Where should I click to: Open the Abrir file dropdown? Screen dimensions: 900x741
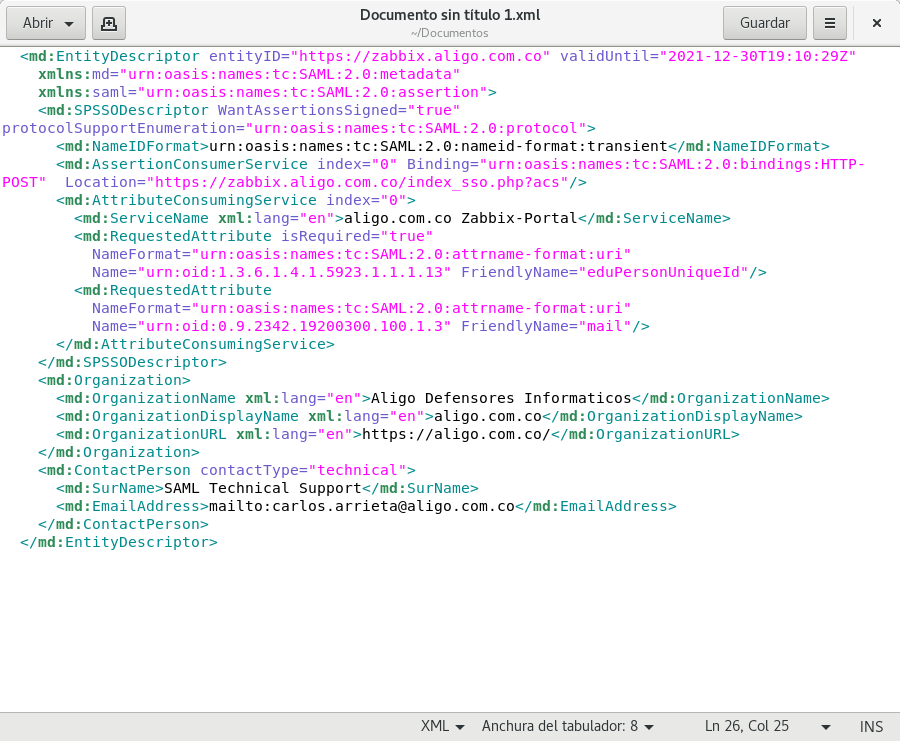pyautogui.click(x=46, y=23)
